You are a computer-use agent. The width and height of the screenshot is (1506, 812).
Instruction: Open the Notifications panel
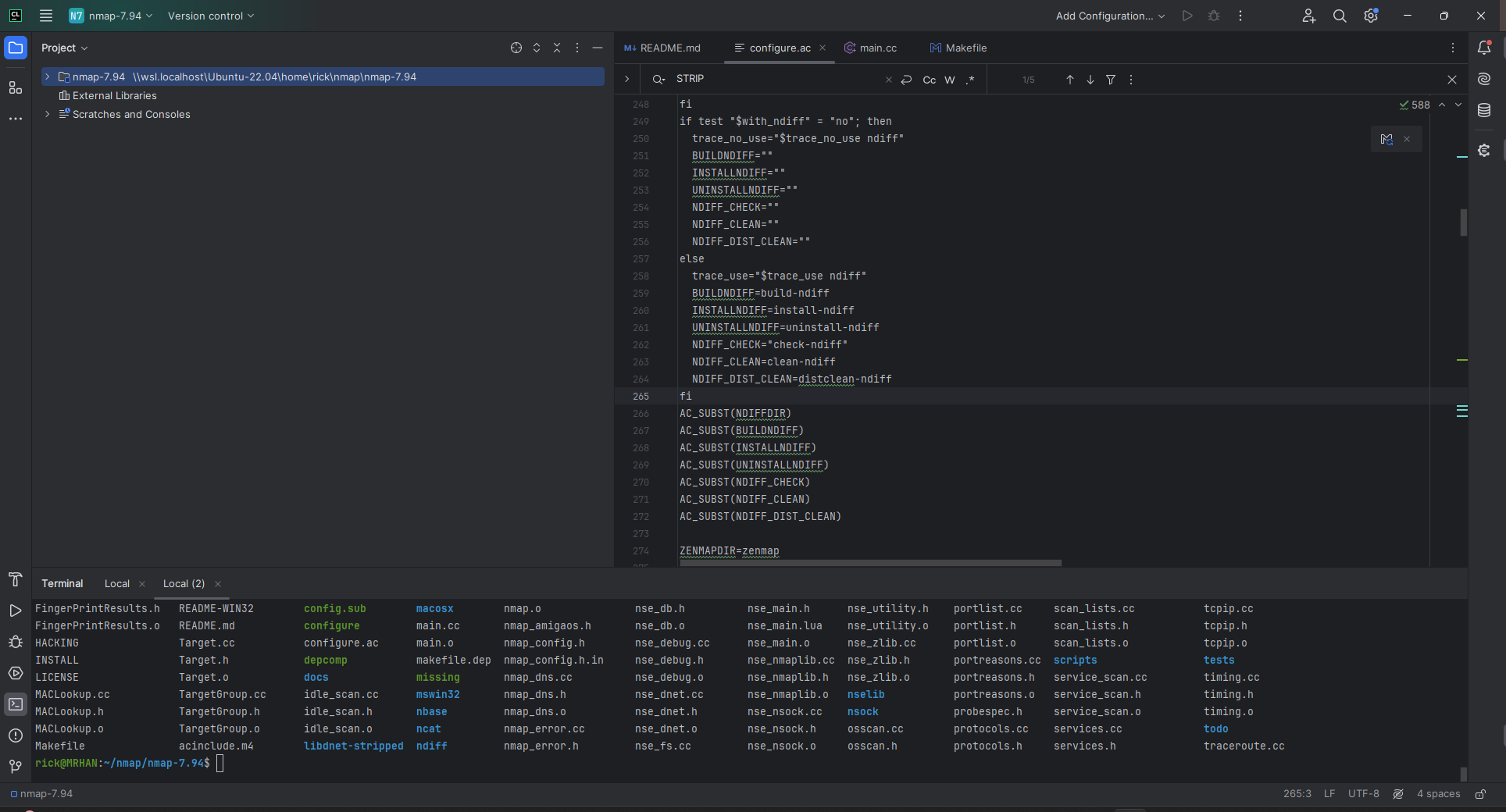pos(1484,48)
